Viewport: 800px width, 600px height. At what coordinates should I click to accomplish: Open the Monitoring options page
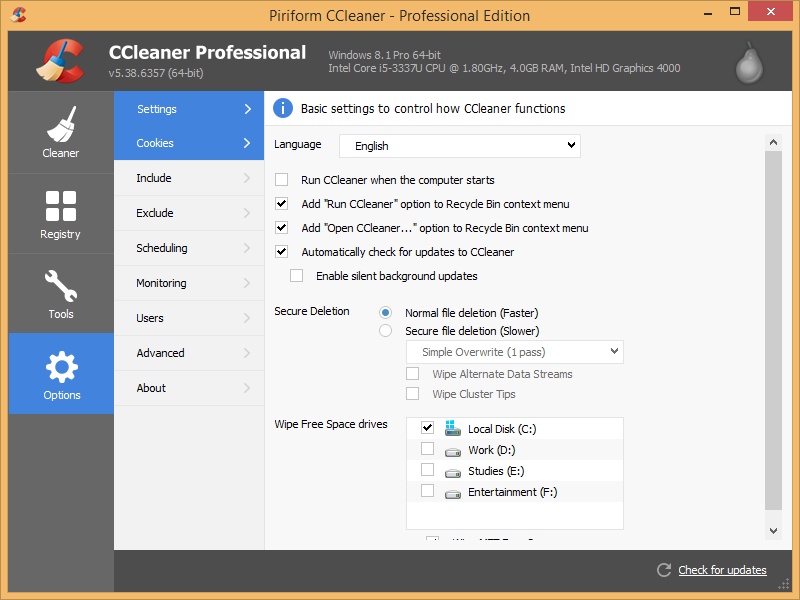(x=189, y=283)
